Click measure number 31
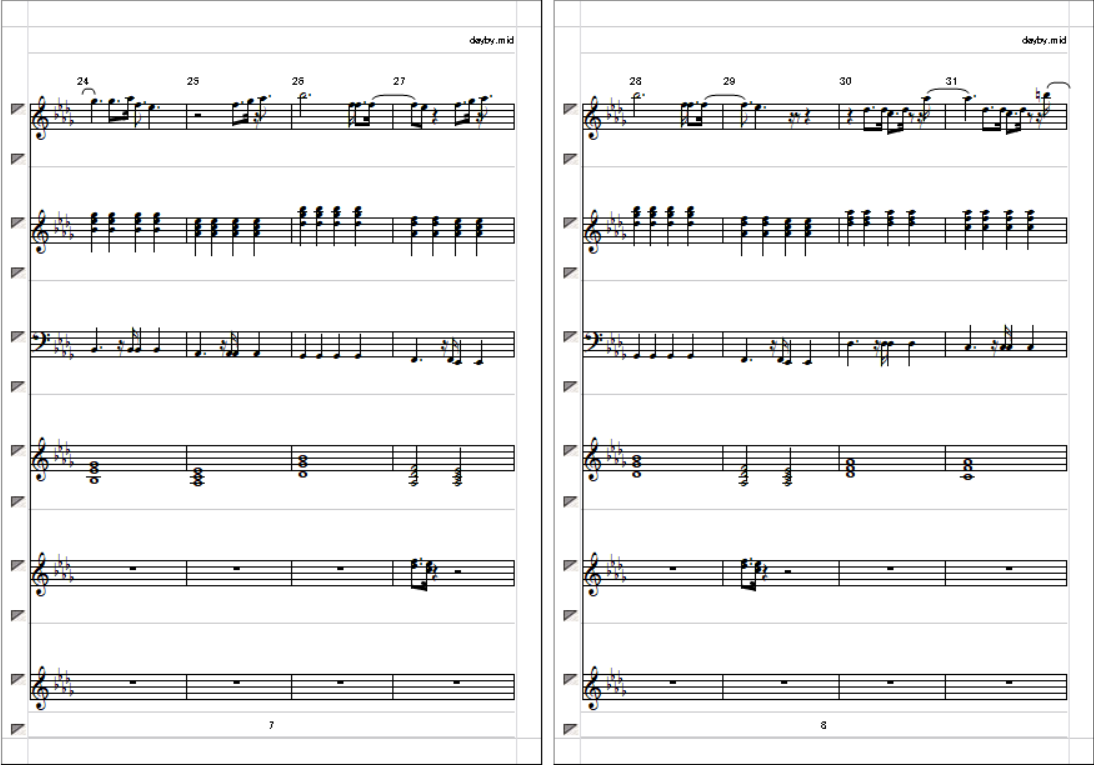The image size is (1094, 765). 952,81
